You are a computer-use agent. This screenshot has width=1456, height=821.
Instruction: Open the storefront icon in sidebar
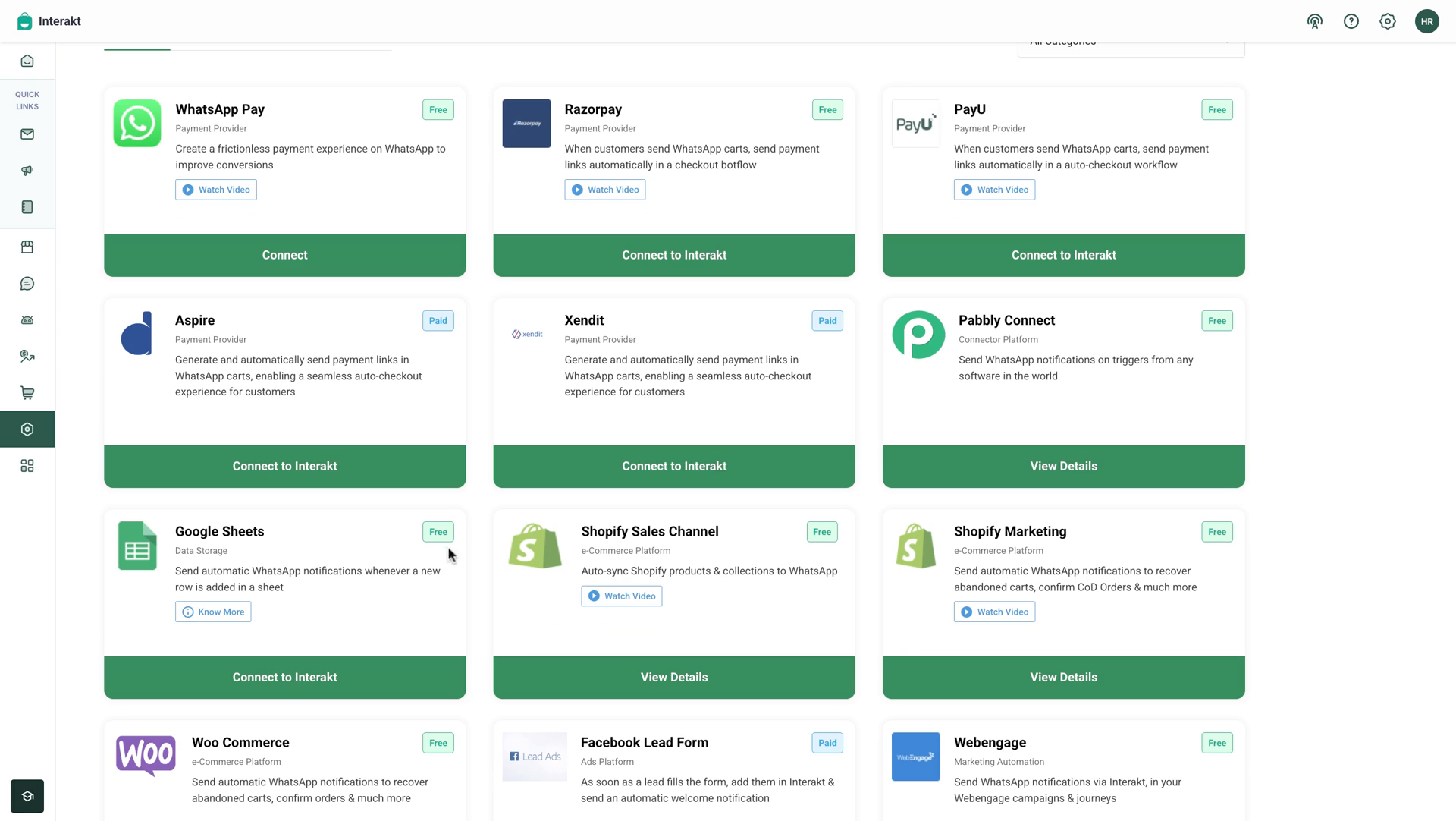click(x=27, y=247)
